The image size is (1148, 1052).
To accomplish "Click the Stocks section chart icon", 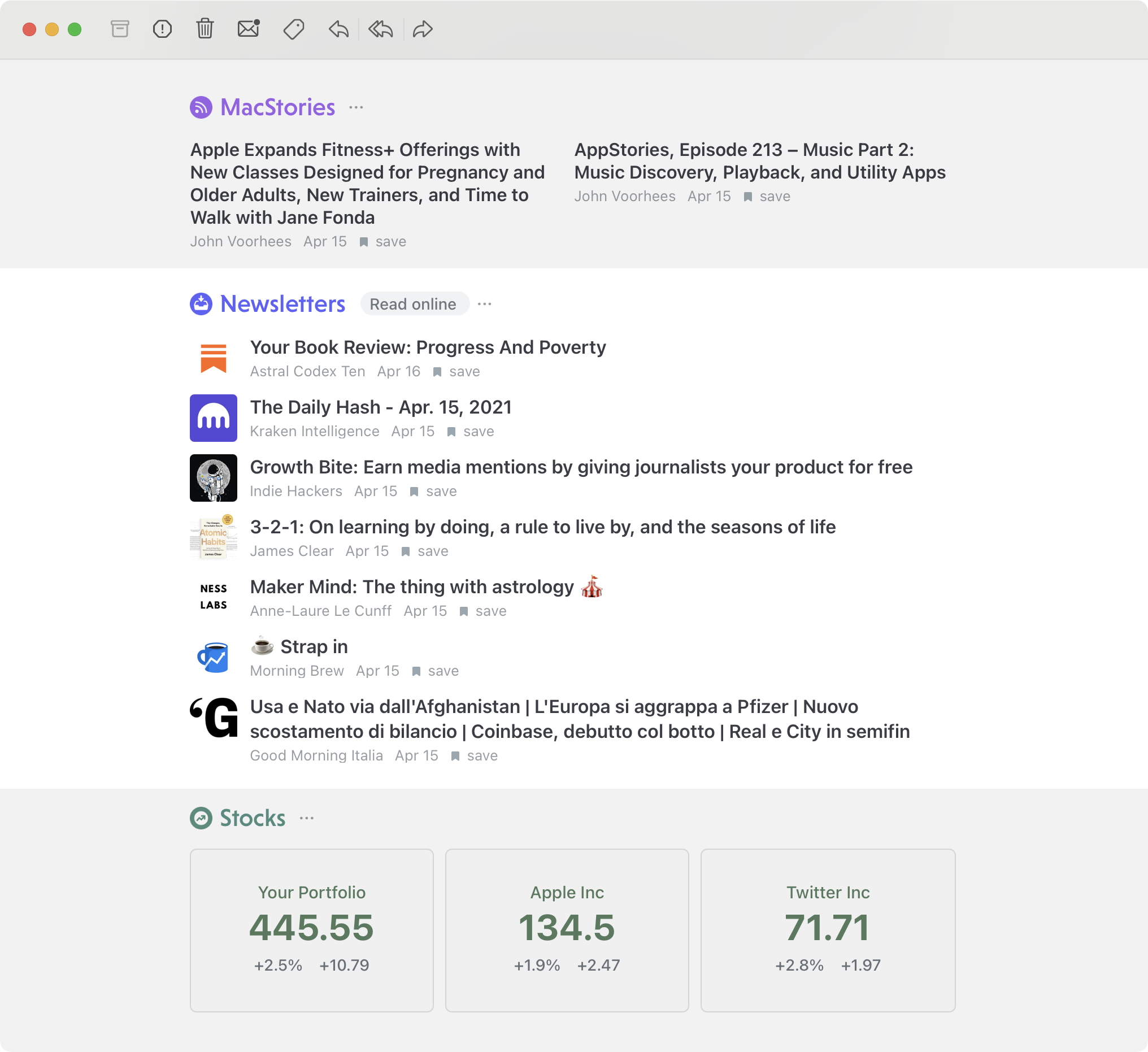I will (x=201, y=818).
